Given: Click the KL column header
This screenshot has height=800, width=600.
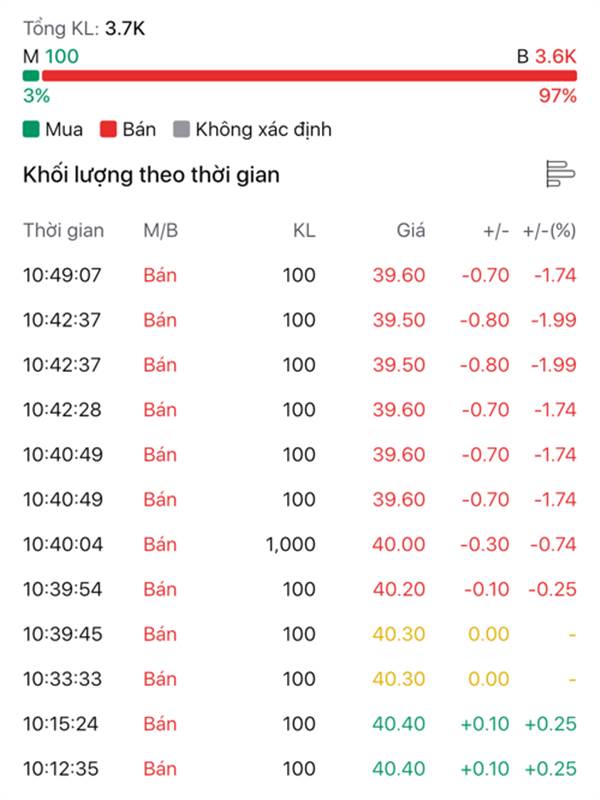Looking at the screenshot, I should pos(303,231).
